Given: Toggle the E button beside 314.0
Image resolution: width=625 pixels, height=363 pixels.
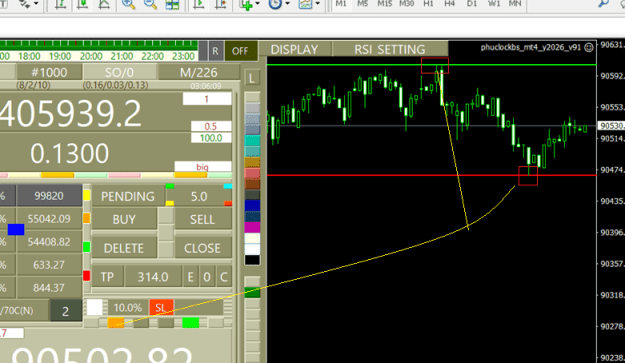Looking at the screenshot, I should 191,277.
